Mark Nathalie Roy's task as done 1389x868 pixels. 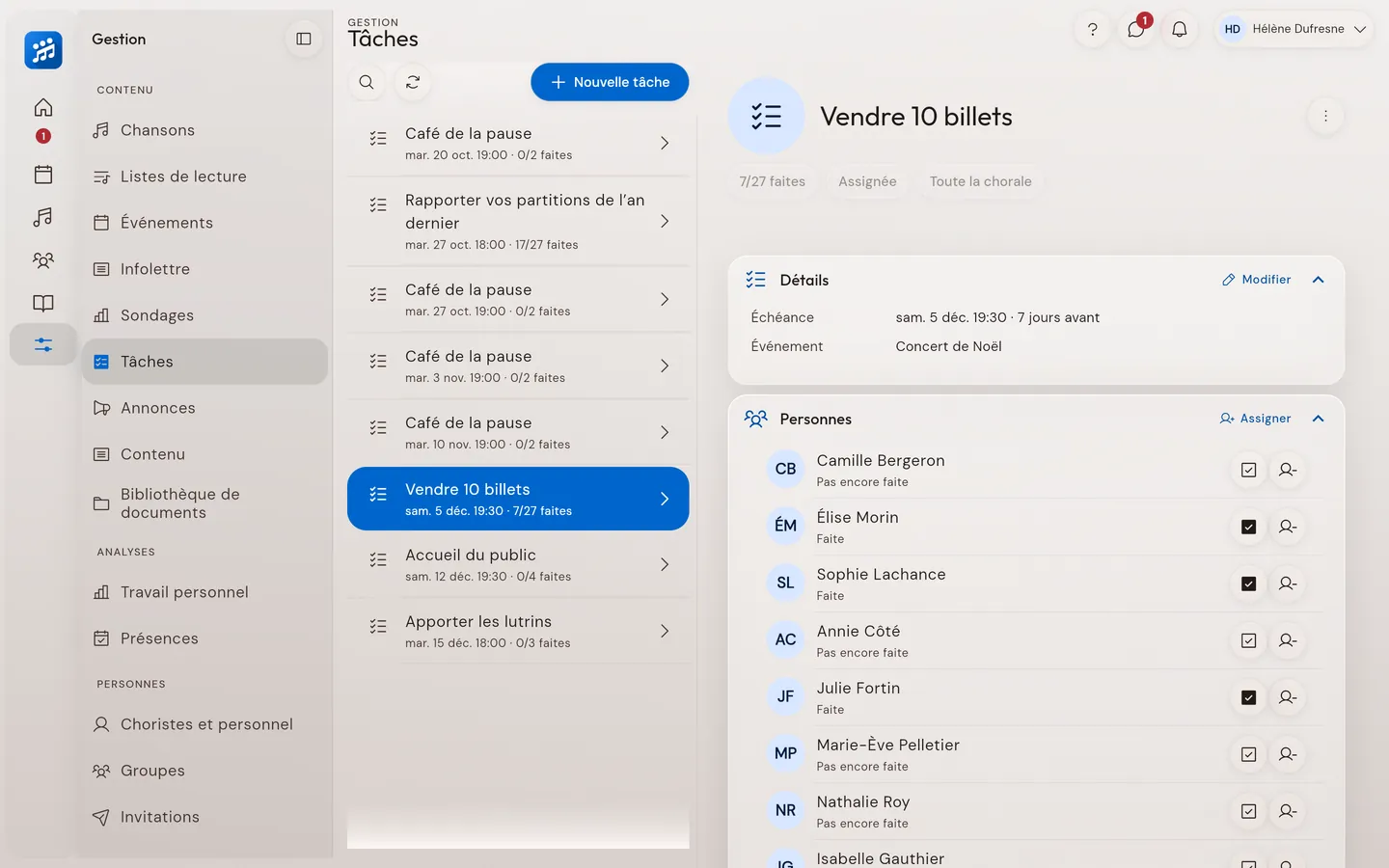pyautogui.click(x=1249, y=811)
